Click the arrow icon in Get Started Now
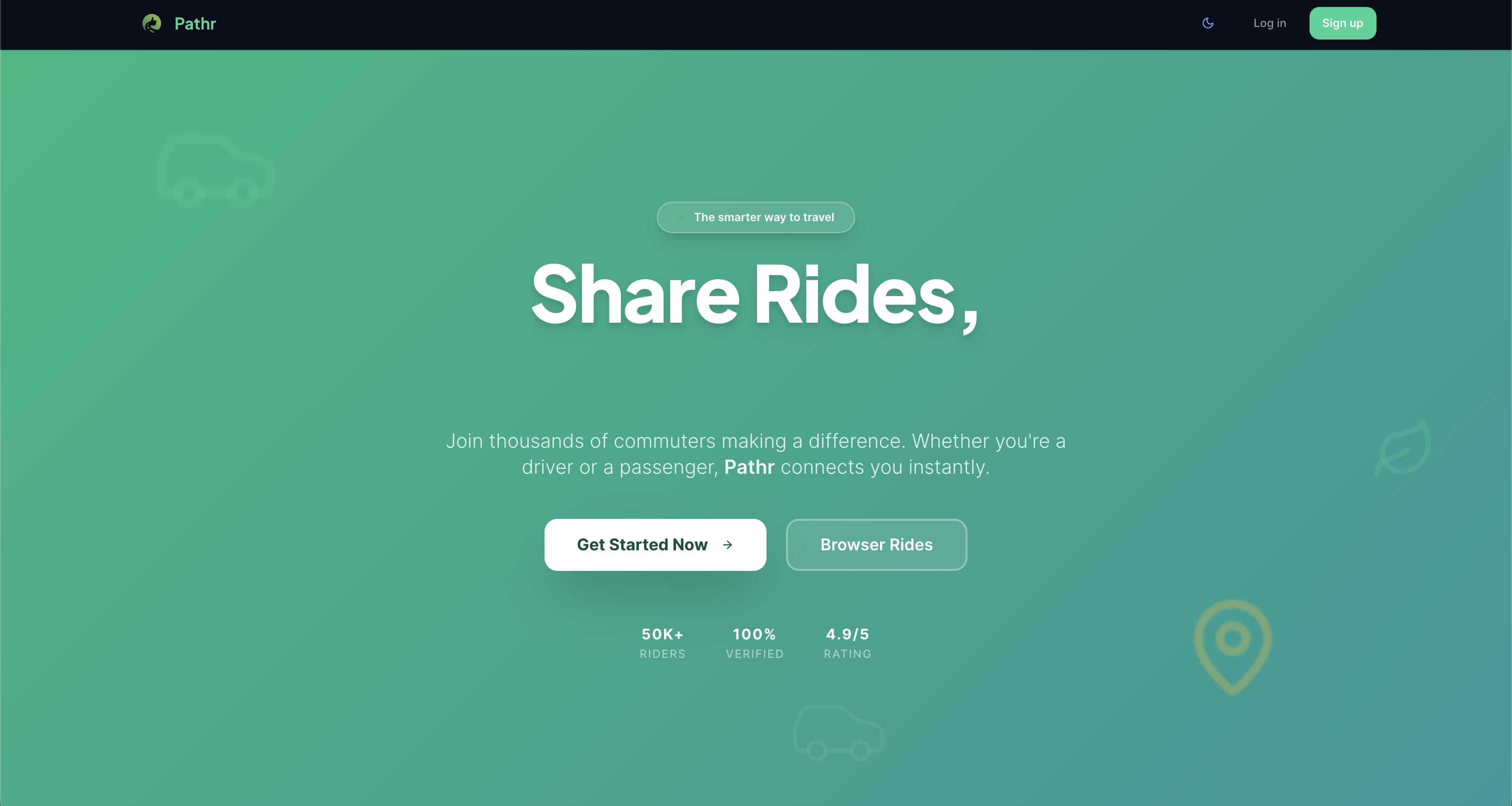Viewport: 1512px width, 806px height. (x=728, y=545)
